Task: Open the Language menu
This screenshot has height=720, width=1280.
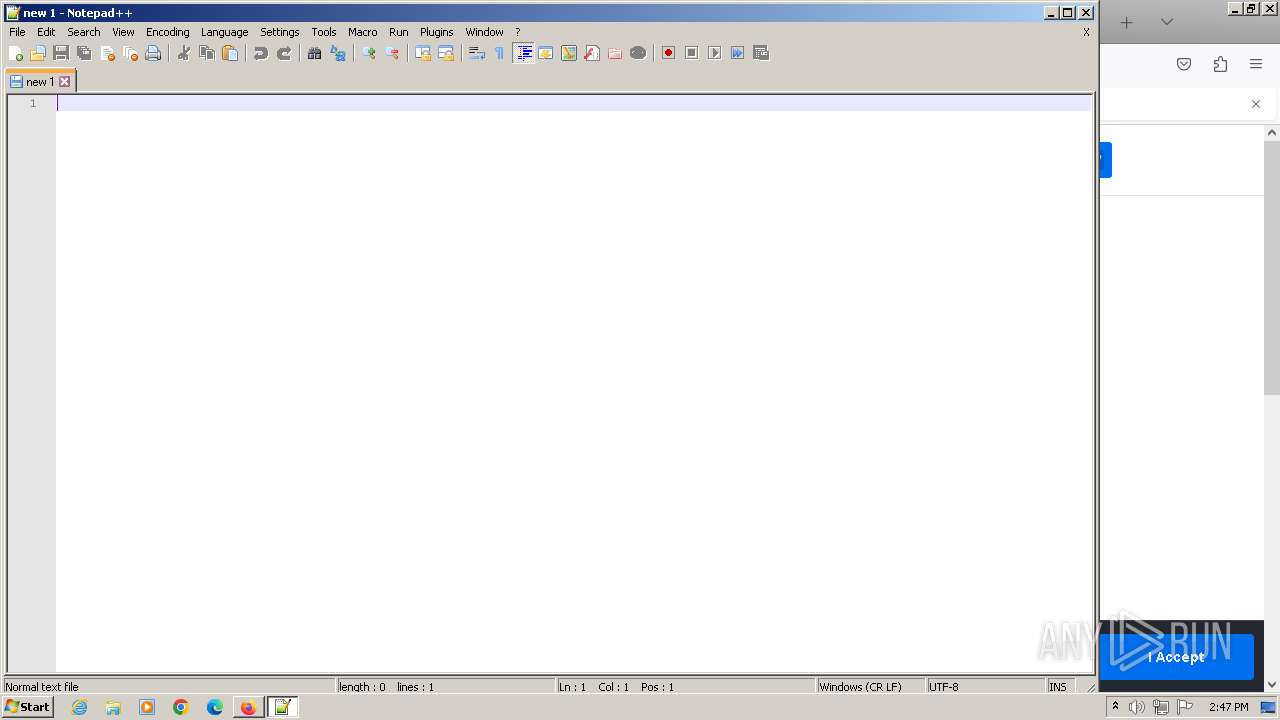Action: pos(224,32)
